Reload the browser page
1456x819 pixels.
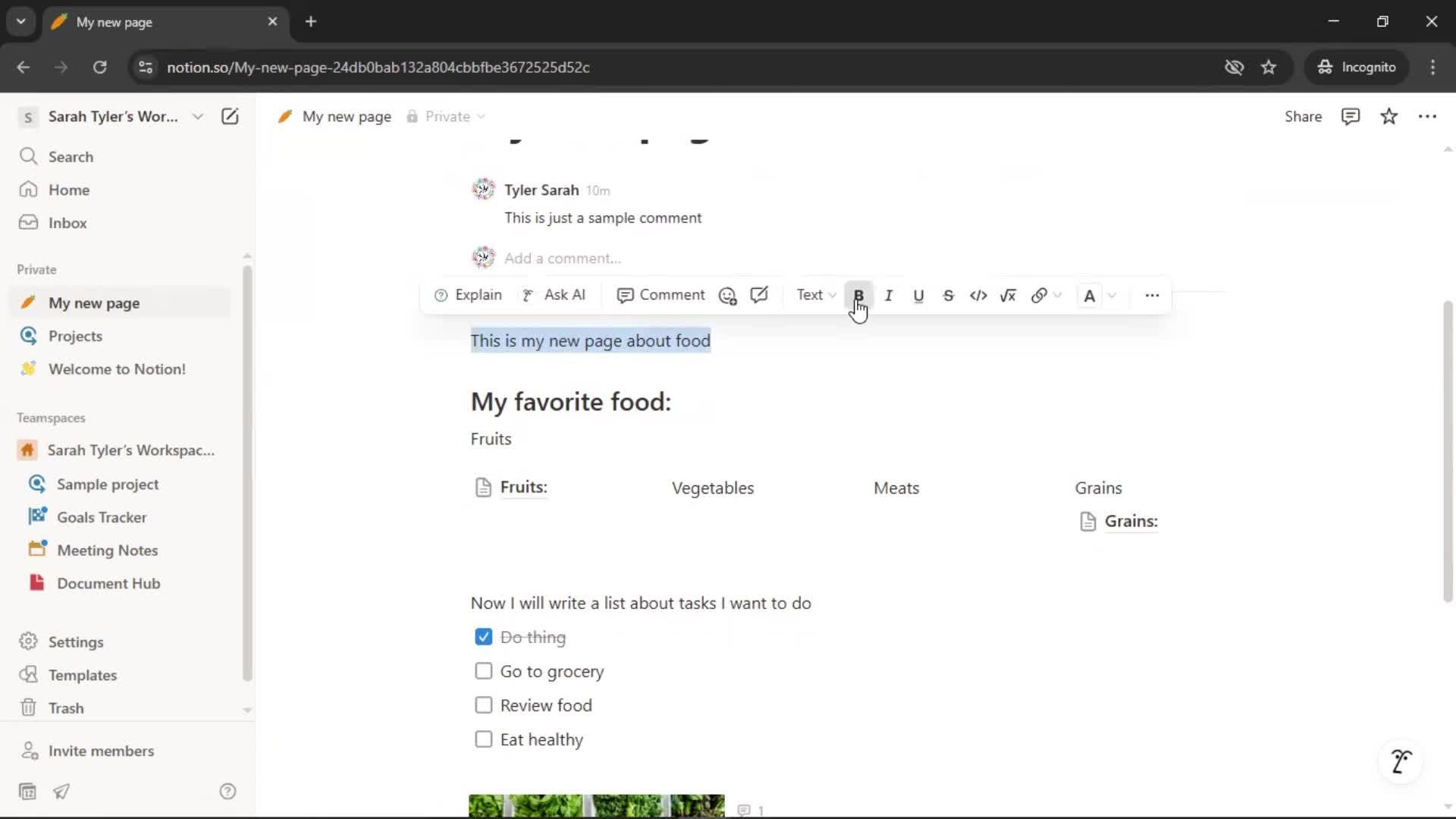[x=100, y=67]
